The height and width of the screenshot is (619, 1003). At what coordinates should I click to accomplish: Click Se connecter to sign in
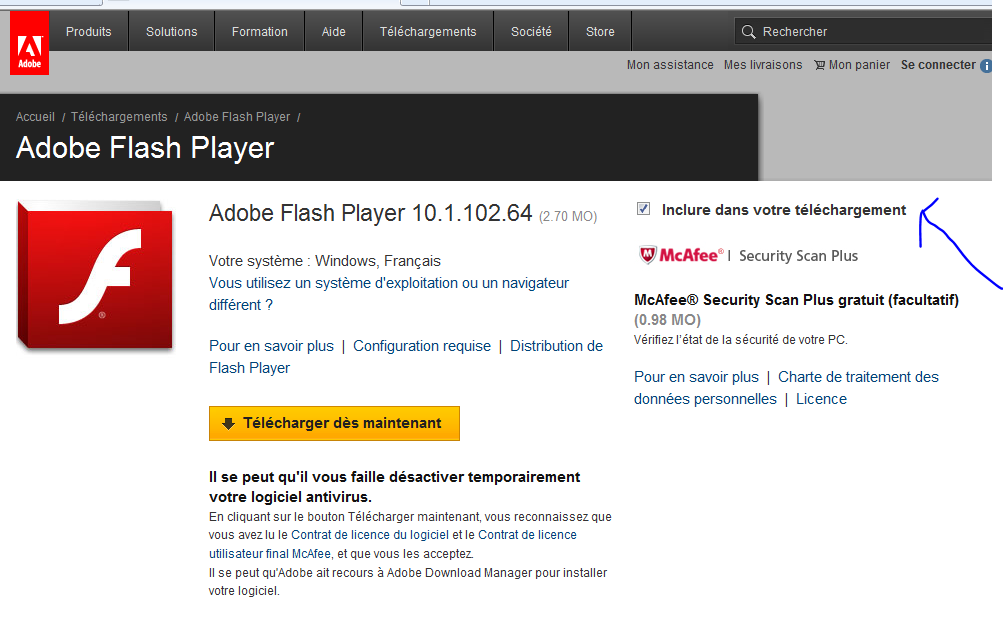938,65
